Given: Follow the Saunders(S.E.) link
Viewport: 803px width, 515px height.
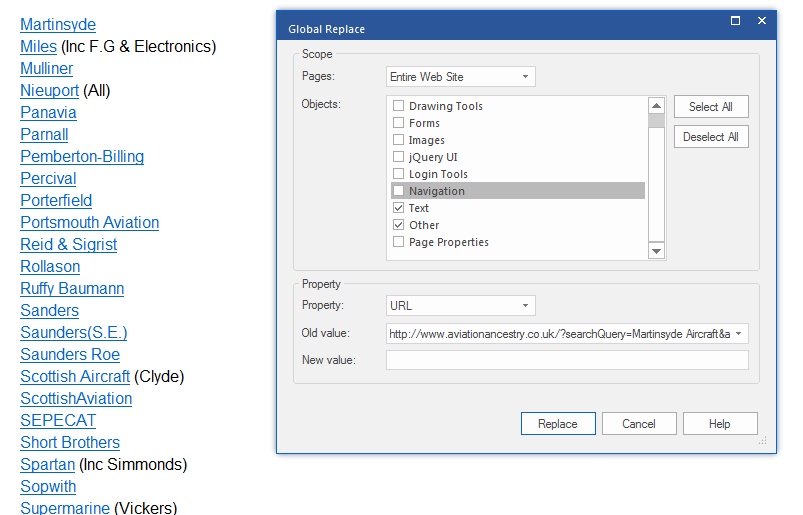Looking at the screenshot, I should click(74, 333).
